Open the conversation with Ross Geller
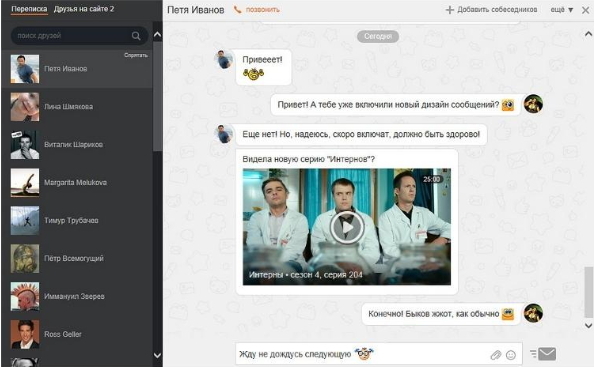 (x=77, y=335)
